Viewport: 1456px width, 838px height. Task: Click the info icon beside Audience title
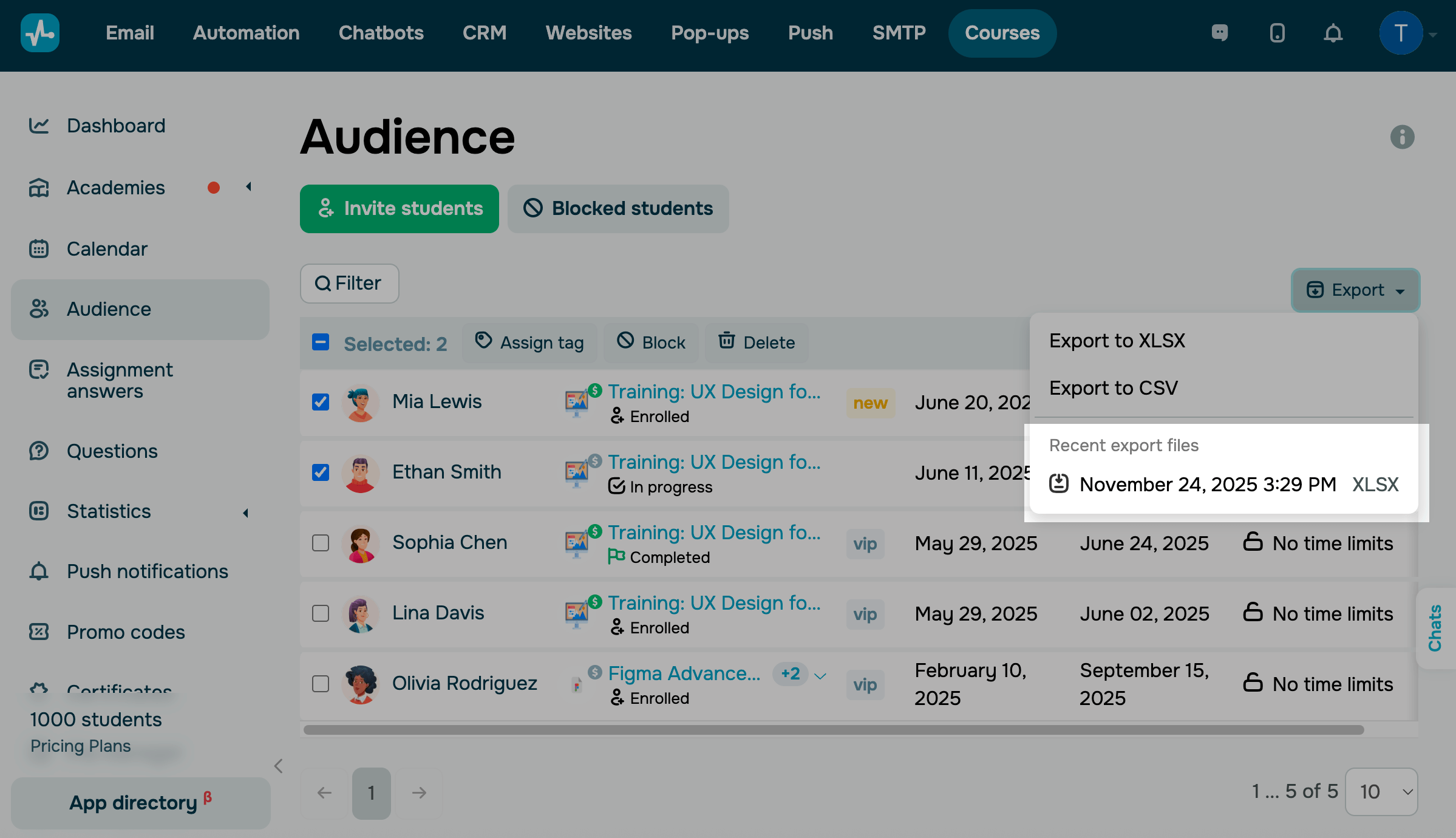[x=1402, y=137]
